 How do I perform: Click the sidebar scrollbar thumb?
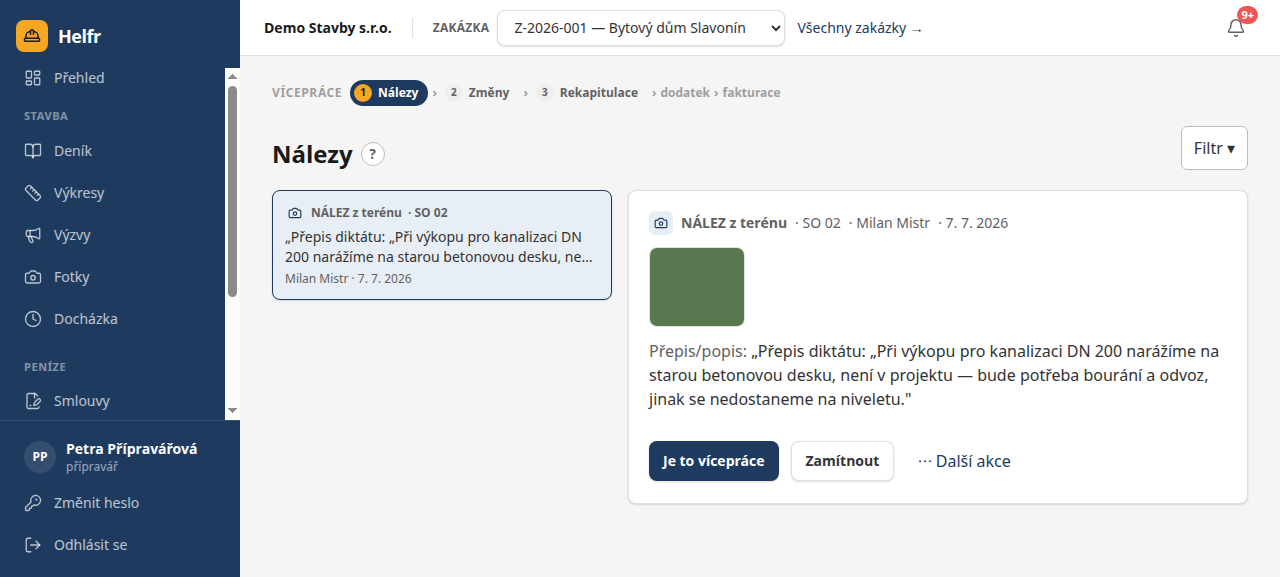click(232, 190)
